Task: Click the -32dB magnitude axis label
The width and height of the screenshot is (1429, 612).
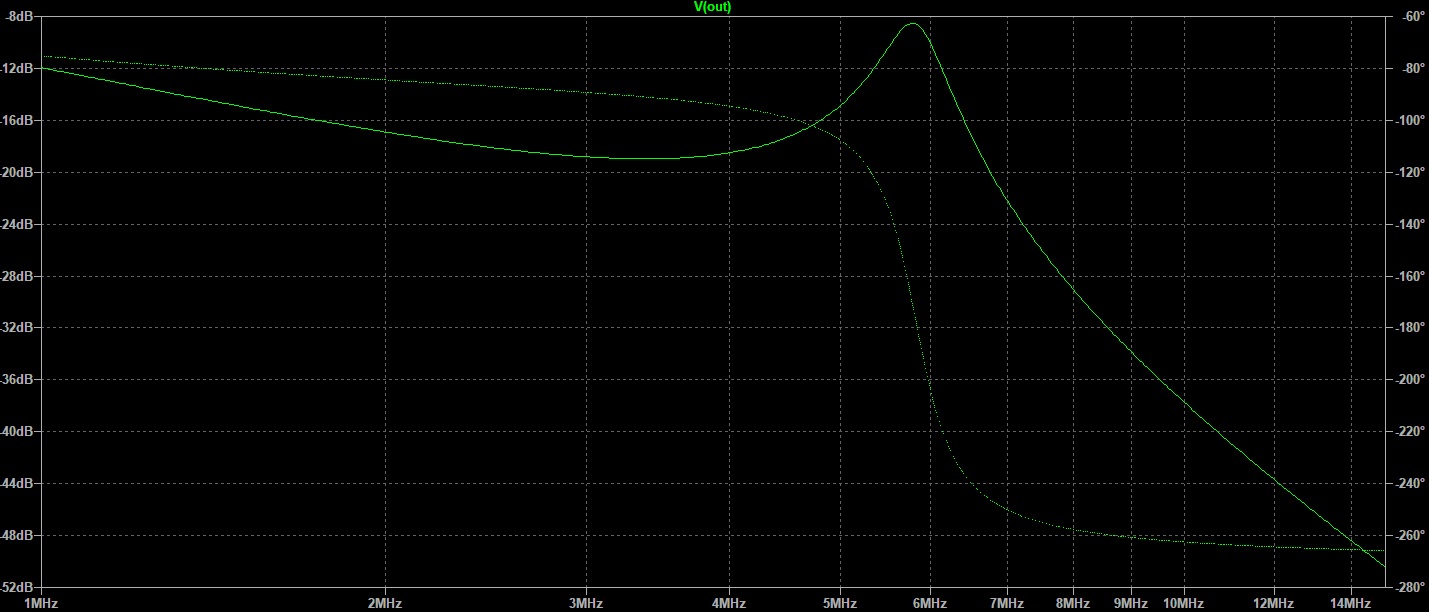Action: click(17, 328)
